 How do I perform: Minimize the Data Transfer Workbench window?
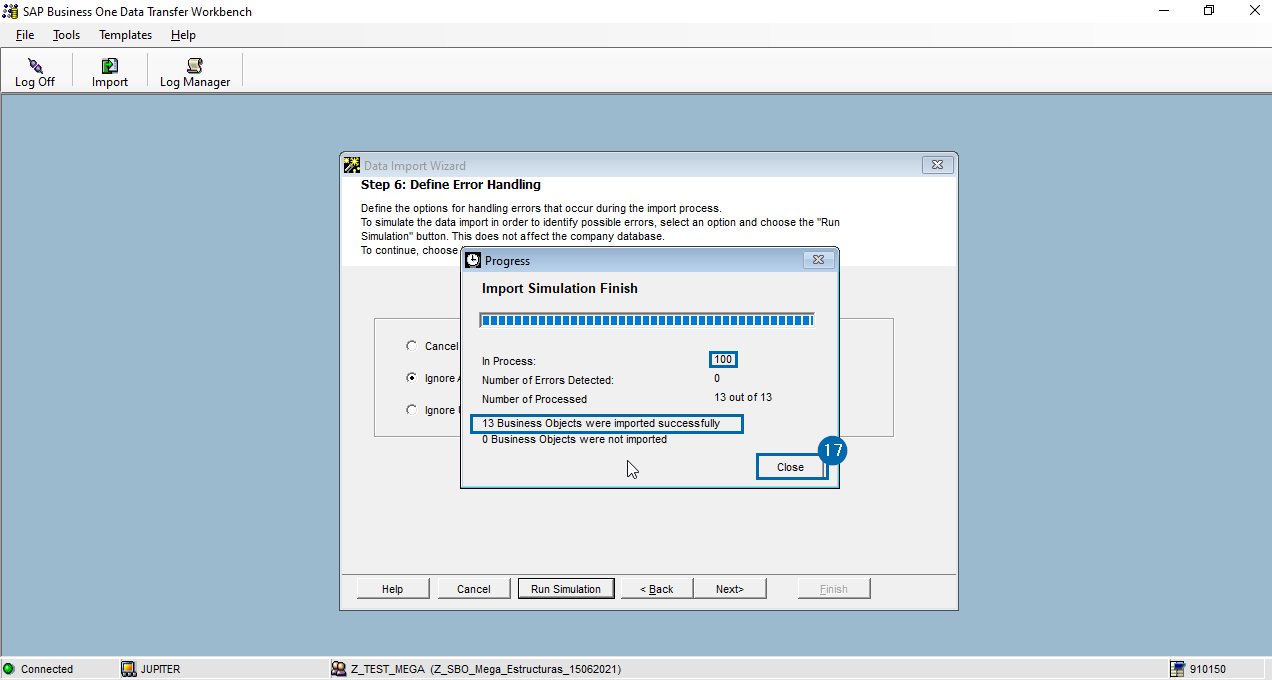(1164, 11)
